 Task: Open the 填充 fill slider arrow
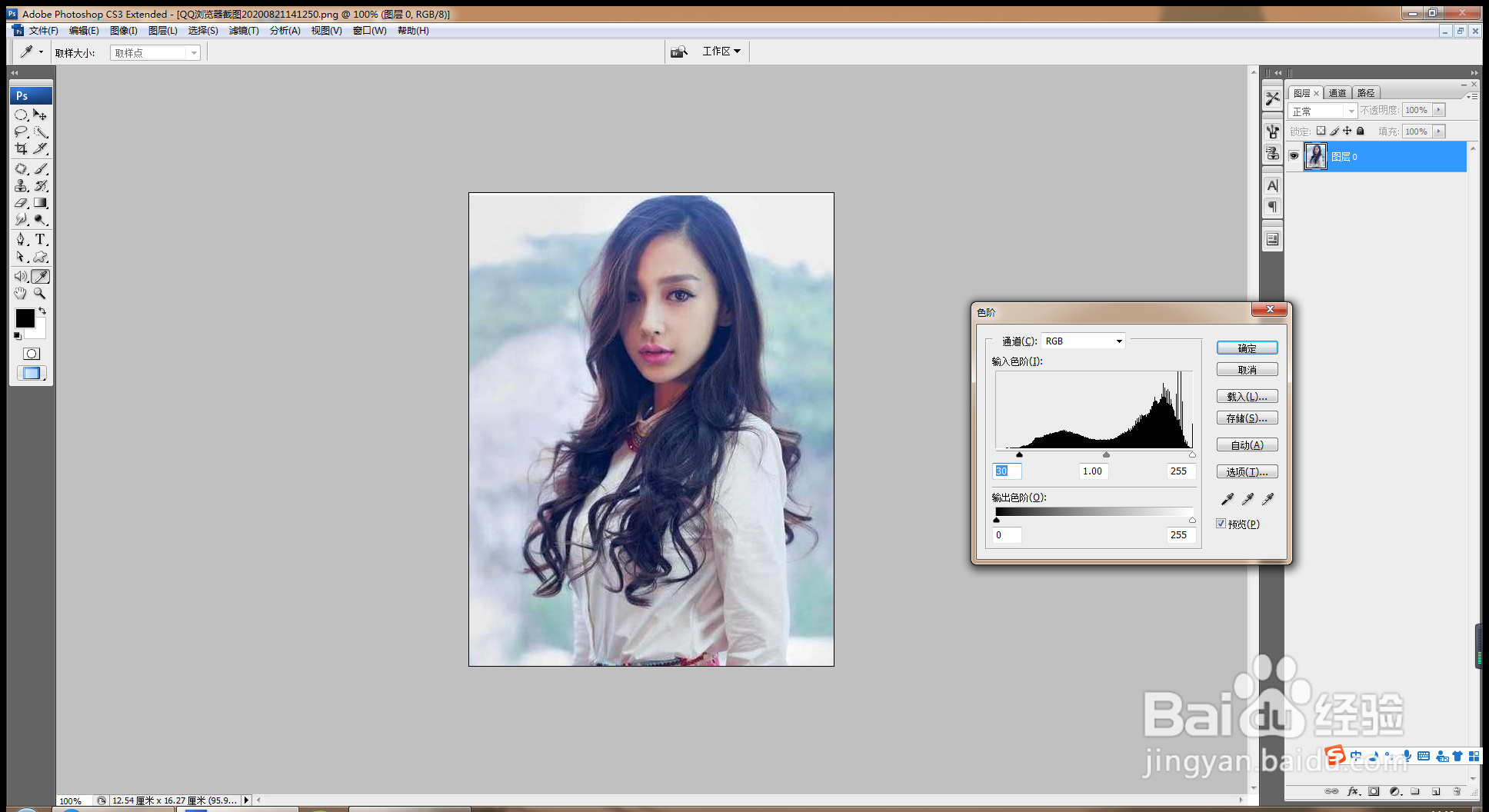(x=1438, y=131)
